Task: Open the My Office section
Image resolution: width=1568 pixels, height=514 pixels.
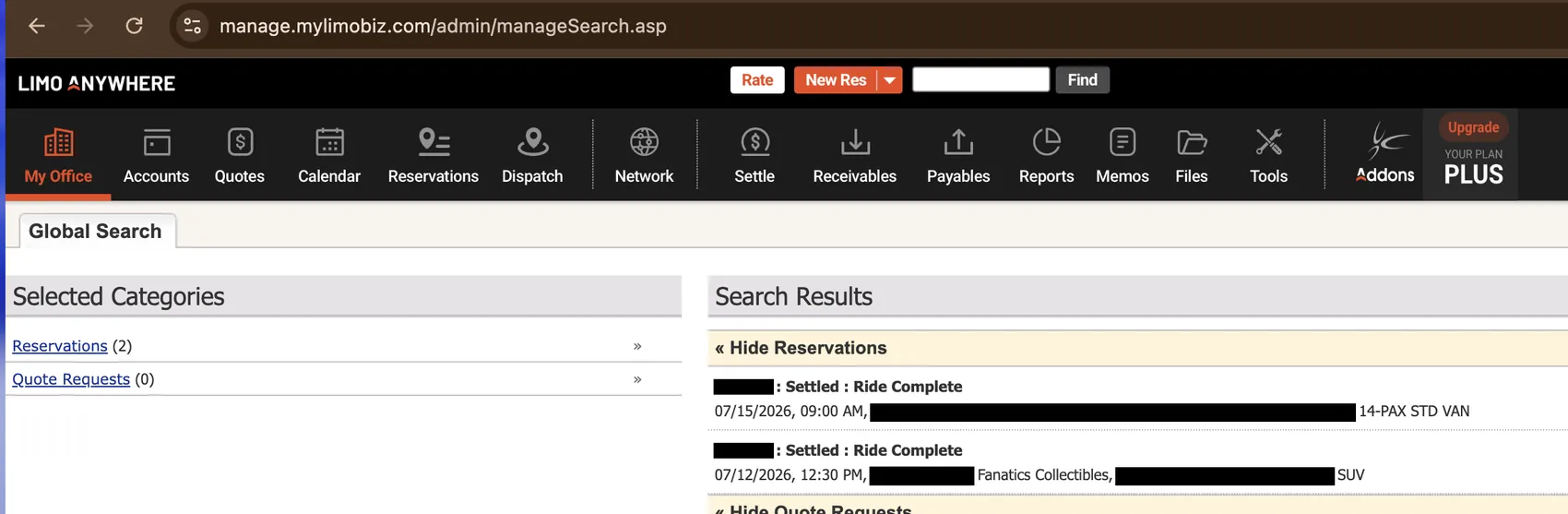Action: point(58,155)
